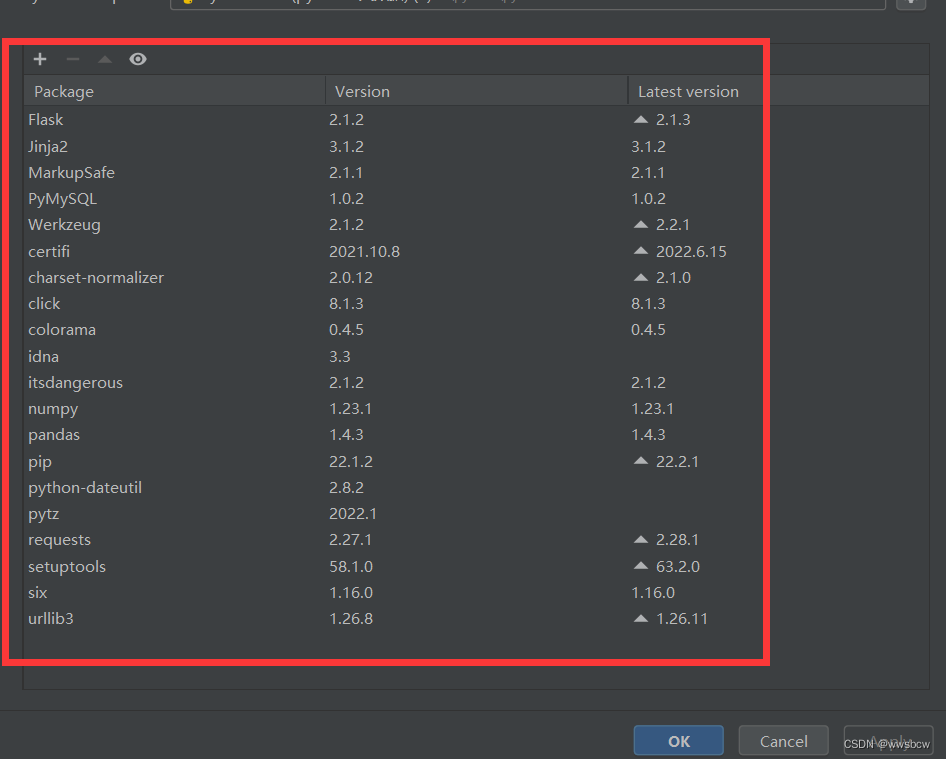
Task: Select the Flask package row
Action: pos(477,119)
